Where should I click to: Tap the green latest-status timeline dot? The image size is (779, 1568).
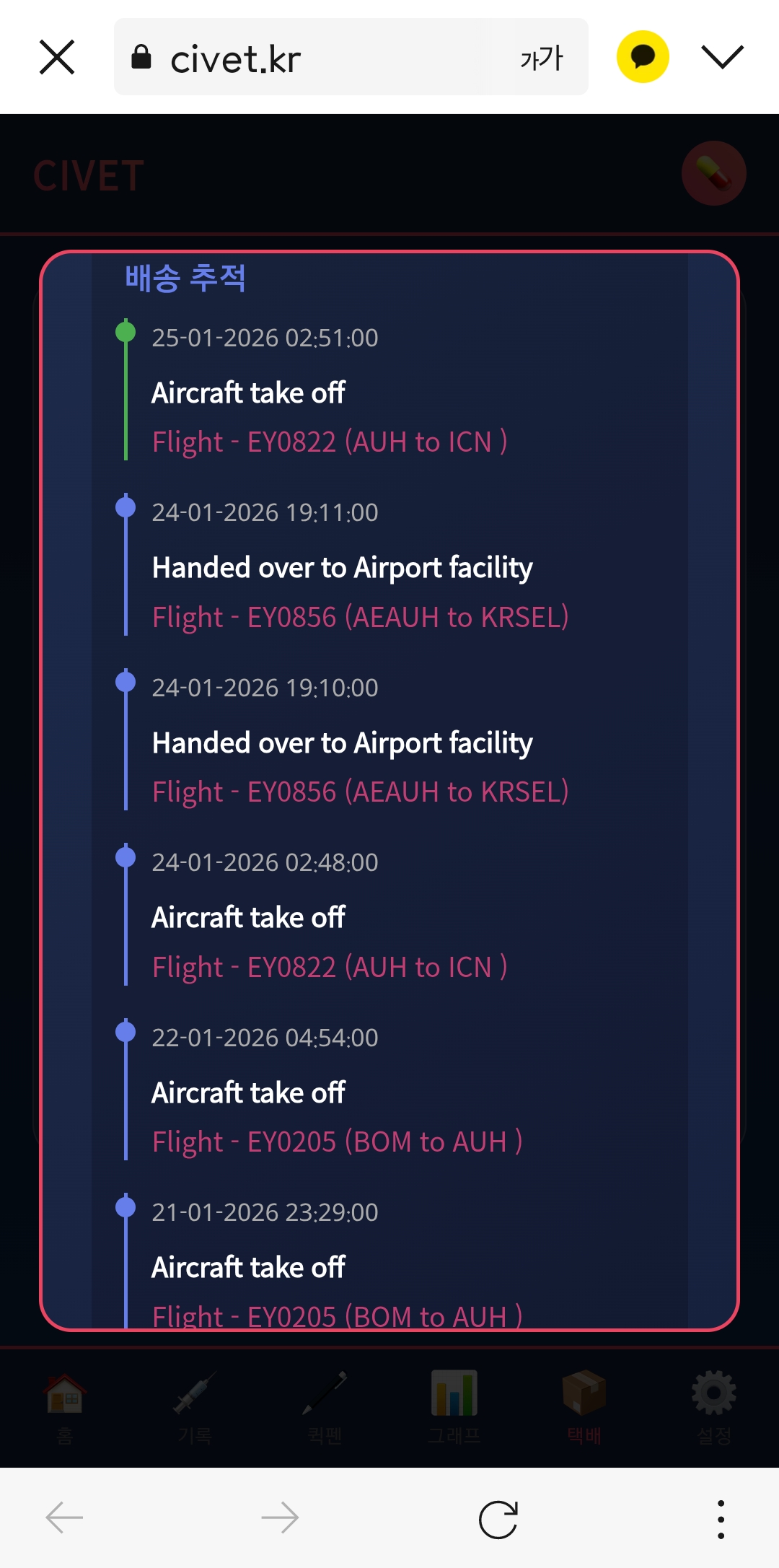[x=126, y=332]
